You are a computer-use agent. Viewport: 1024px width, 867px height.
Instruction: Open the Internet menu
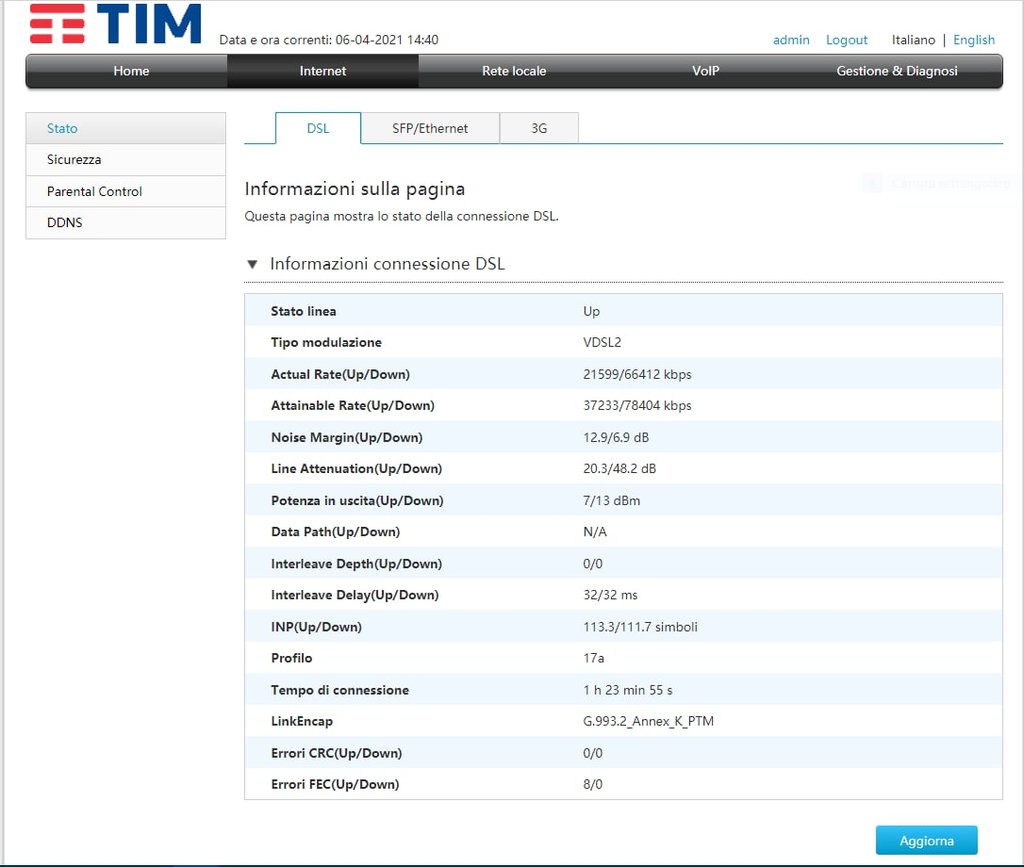click(323, 71)
